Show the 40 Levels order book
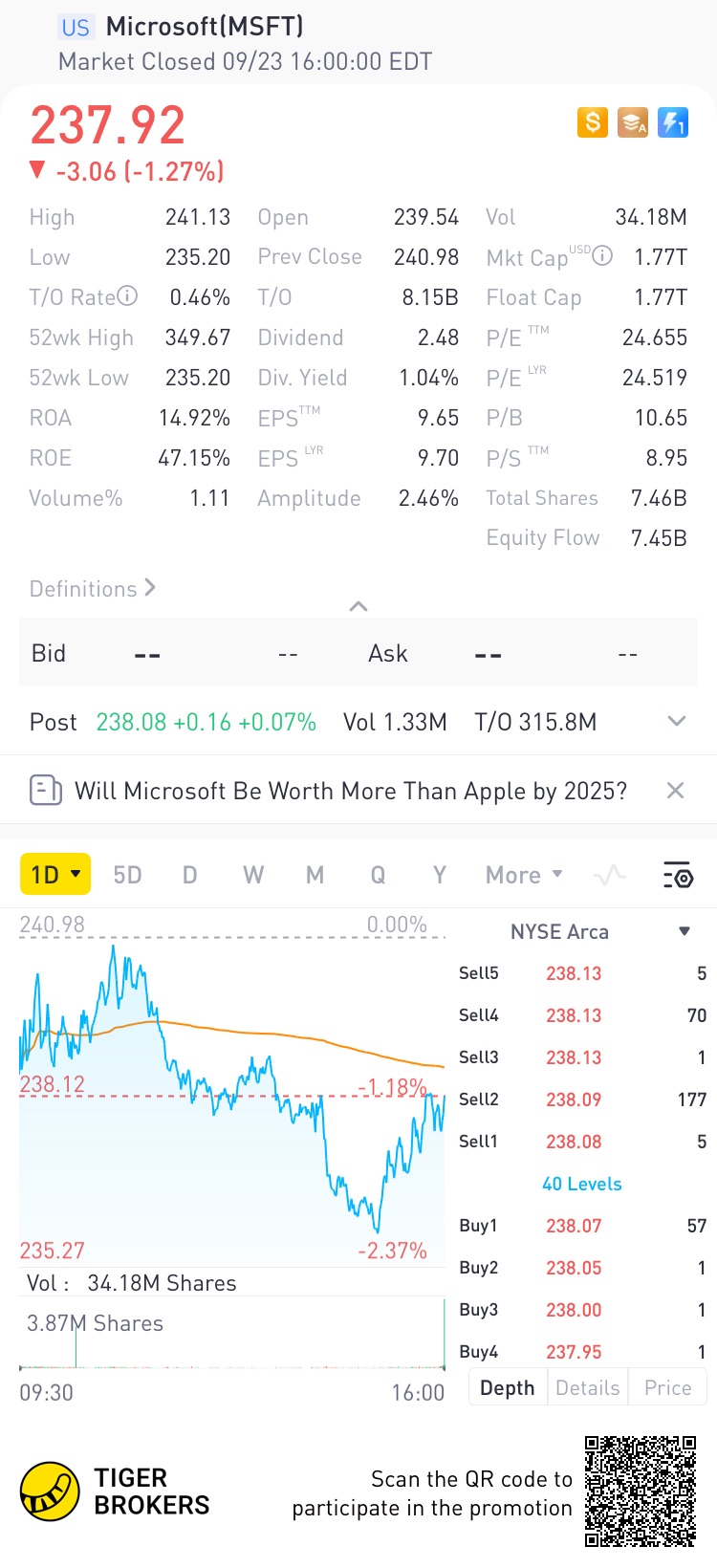The image size is (717, 1568). pyautogui.click(x=581, y=1184)
